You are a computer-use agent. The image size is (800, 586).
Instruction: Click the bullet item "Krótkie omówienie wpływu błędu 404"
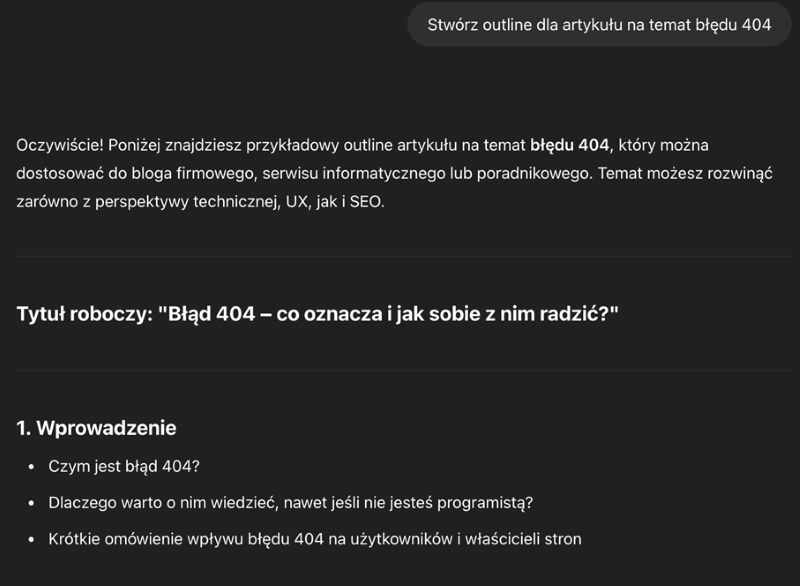click(x=315, y=539)
